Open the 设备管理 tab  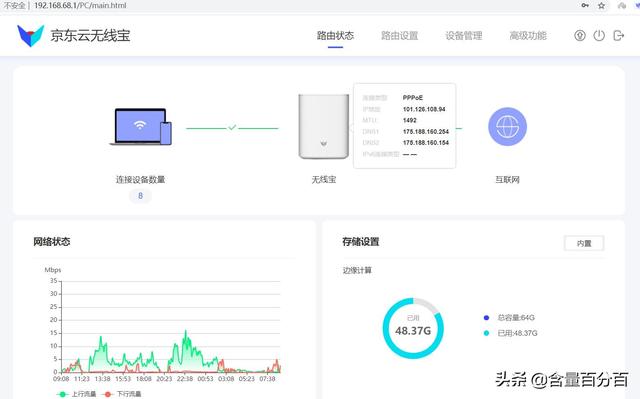(464, 36)
